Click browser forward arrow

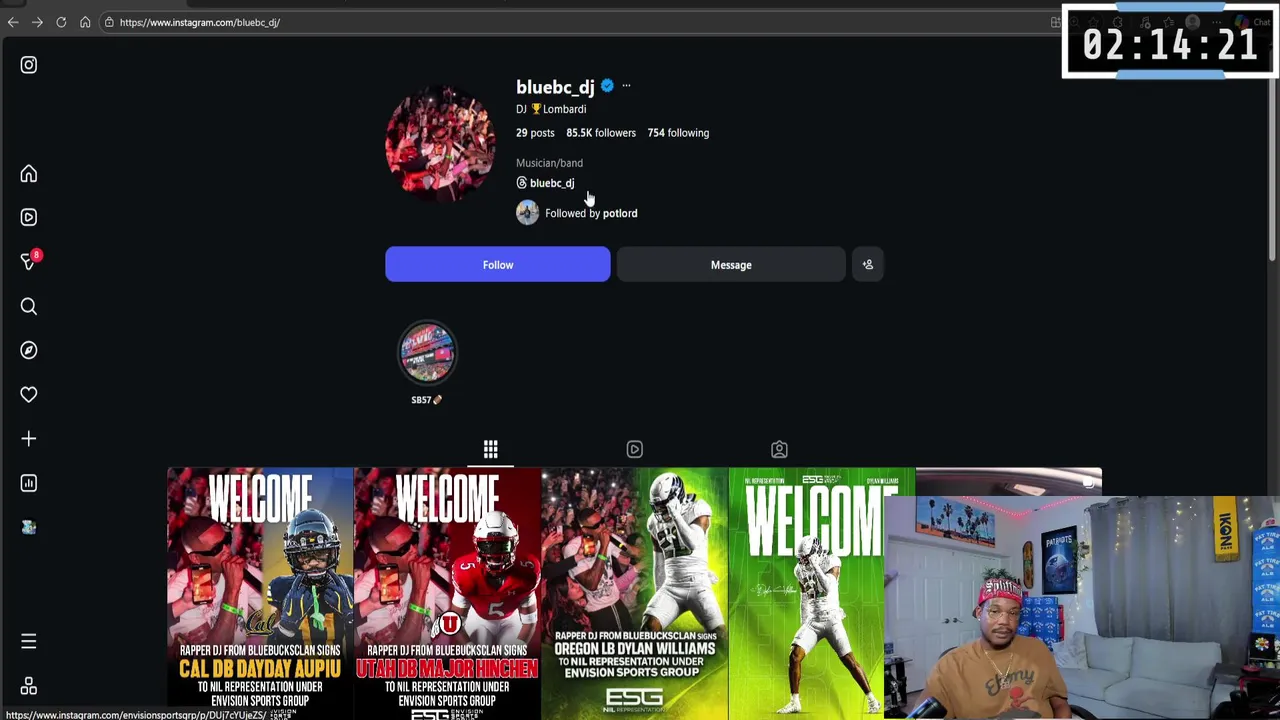tap(37, 22)
